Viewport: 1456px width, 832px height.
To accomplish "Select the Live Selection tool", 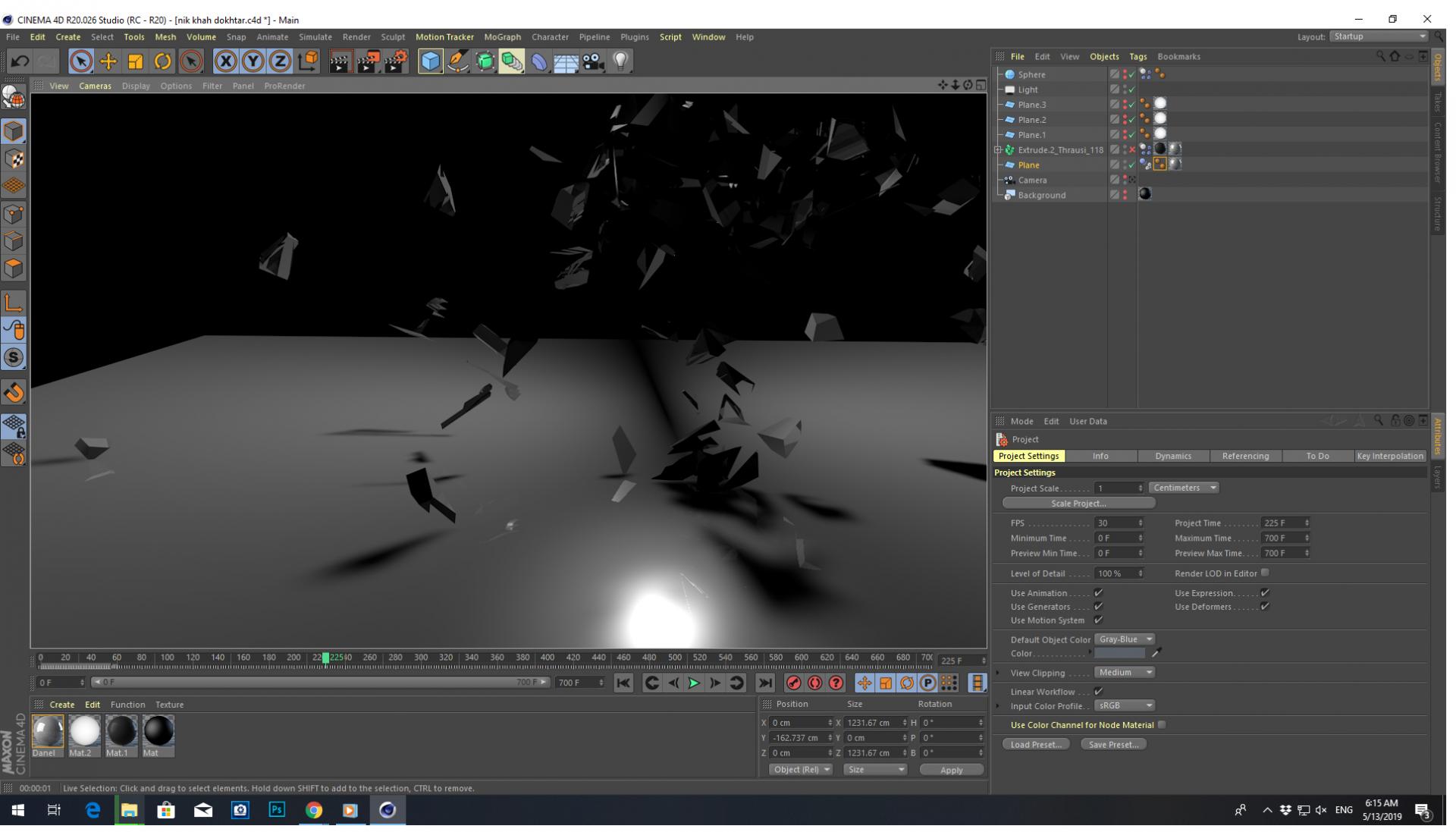I will 80,61.
